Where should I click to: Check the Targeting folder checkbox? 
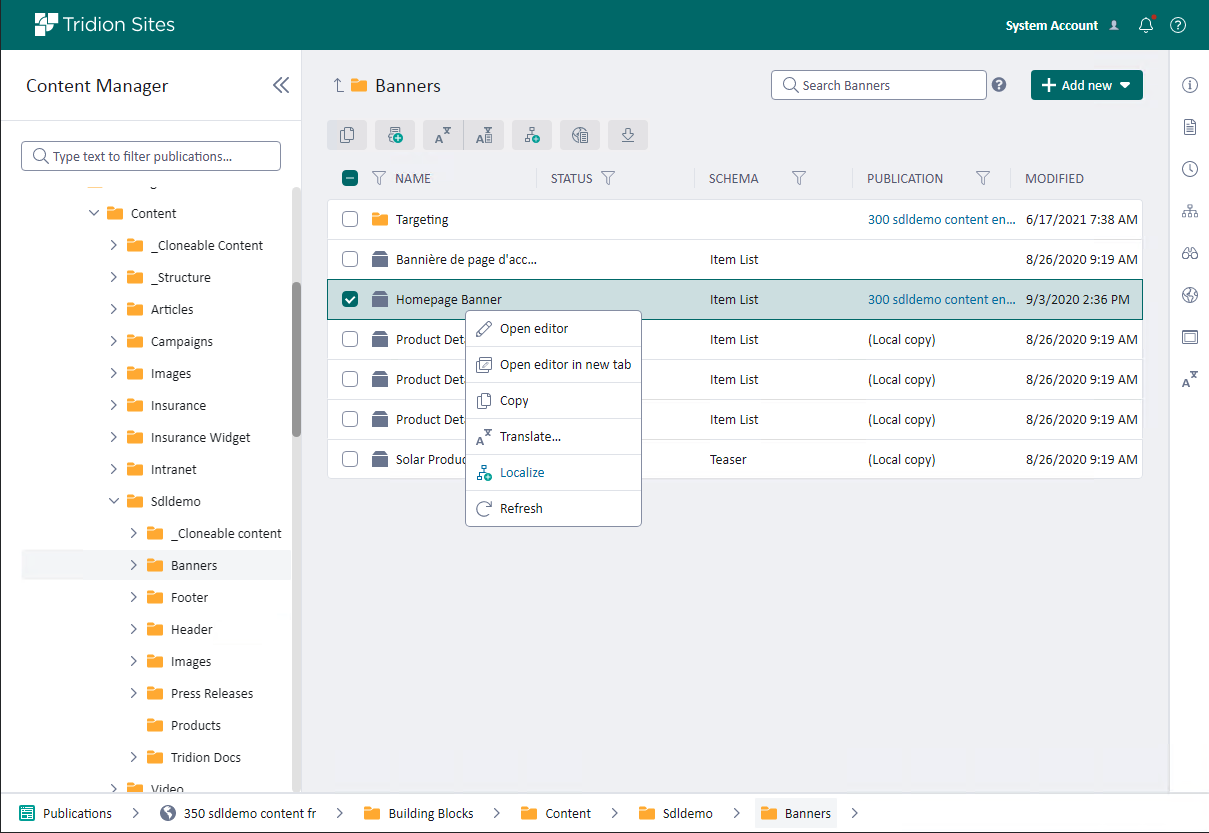click(x=350, y=219)
